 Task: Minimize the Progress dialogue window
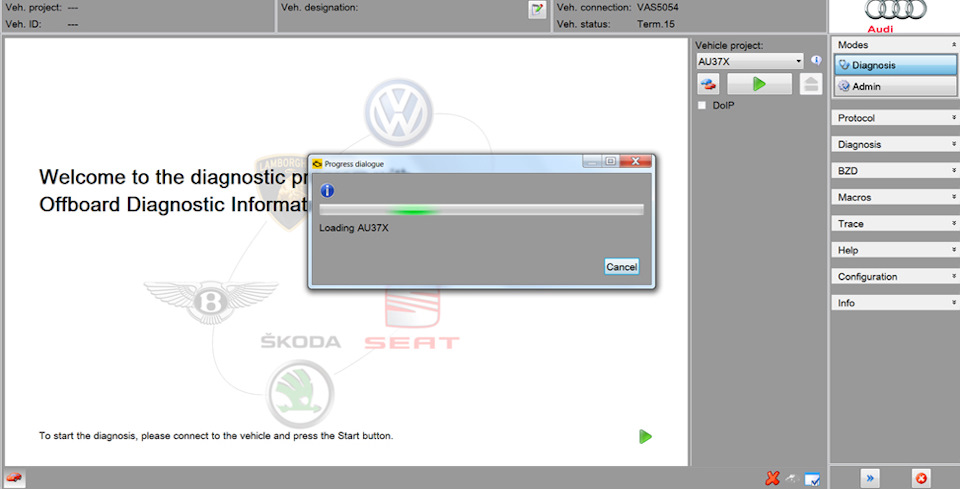591,161
